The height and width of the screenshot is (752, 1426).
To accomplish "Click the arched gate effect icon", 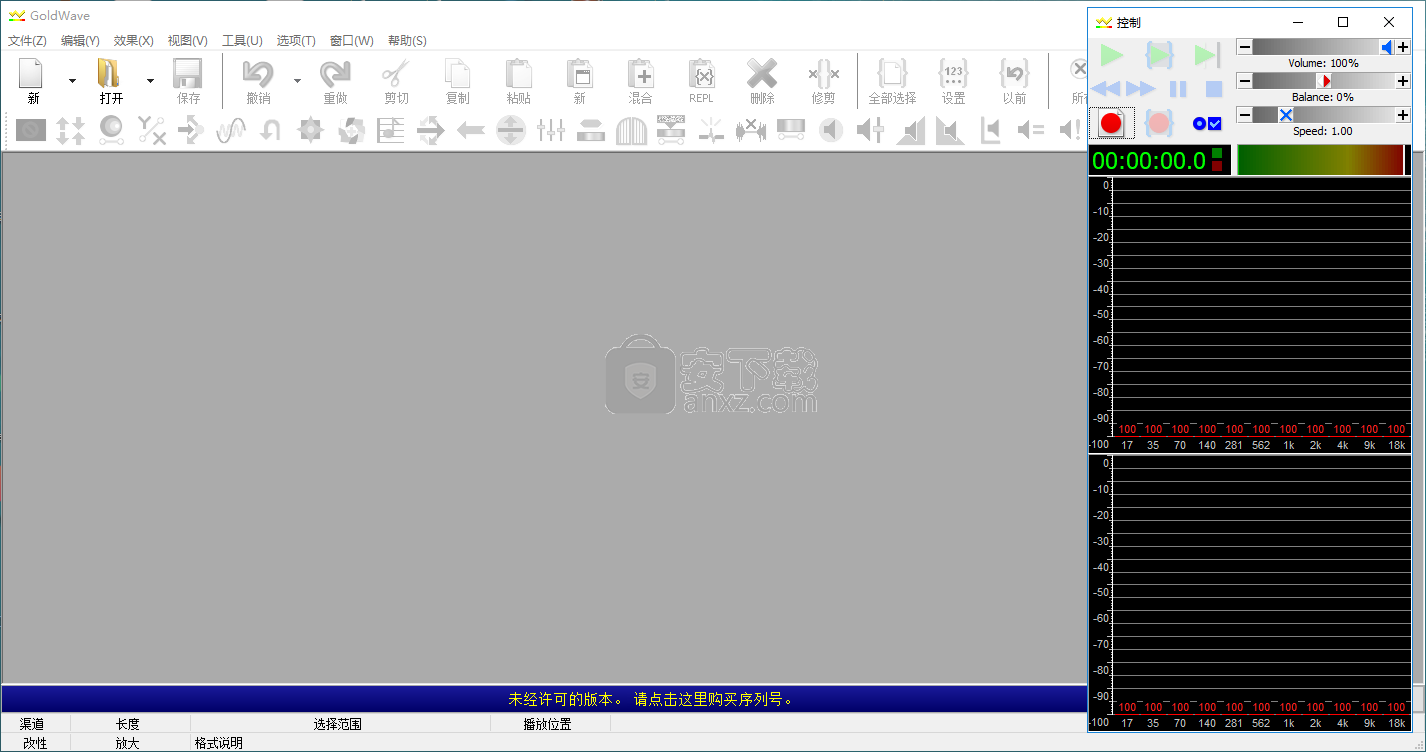I will click(631, 130).
